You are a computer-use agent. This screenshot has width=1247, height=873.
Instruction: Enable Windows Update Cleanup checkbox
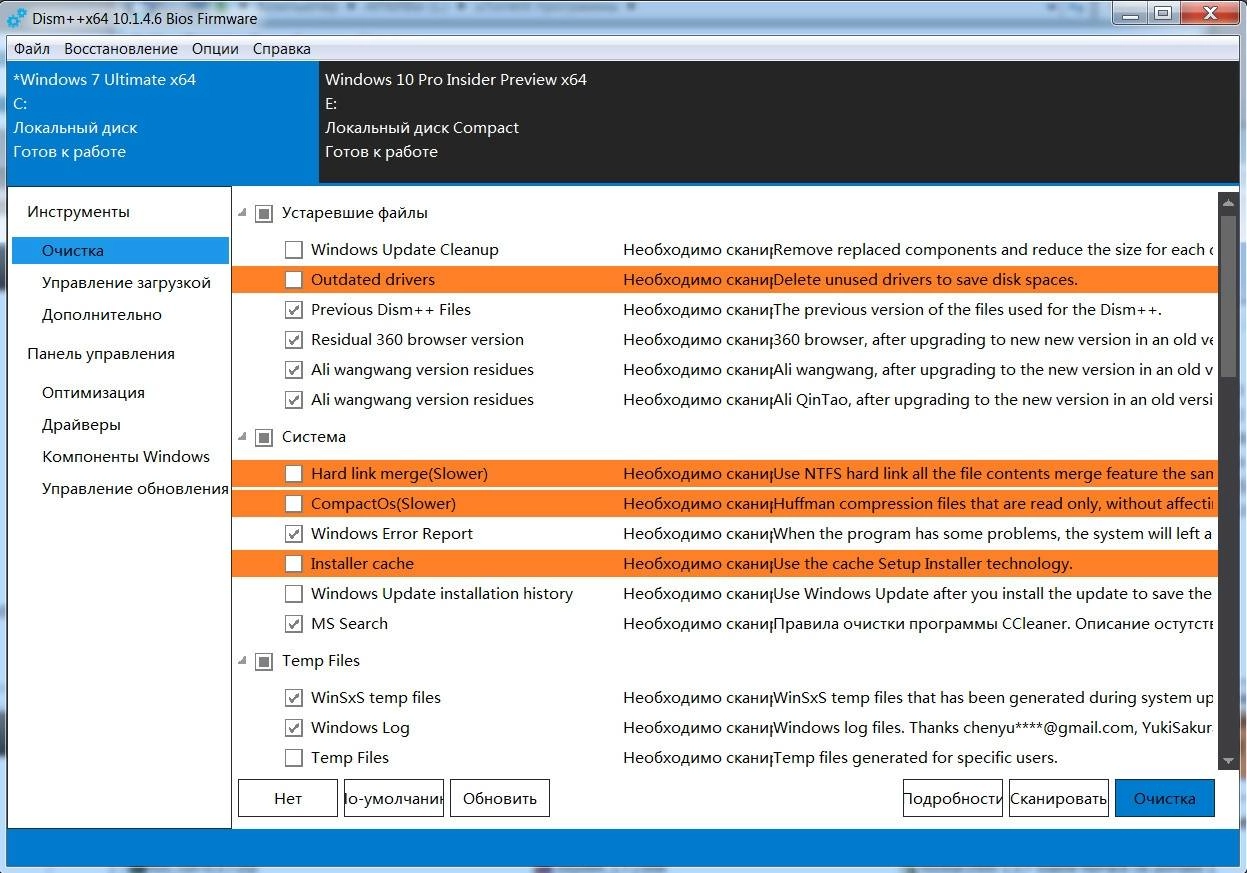pyautogui.click(x=293, y=250)
